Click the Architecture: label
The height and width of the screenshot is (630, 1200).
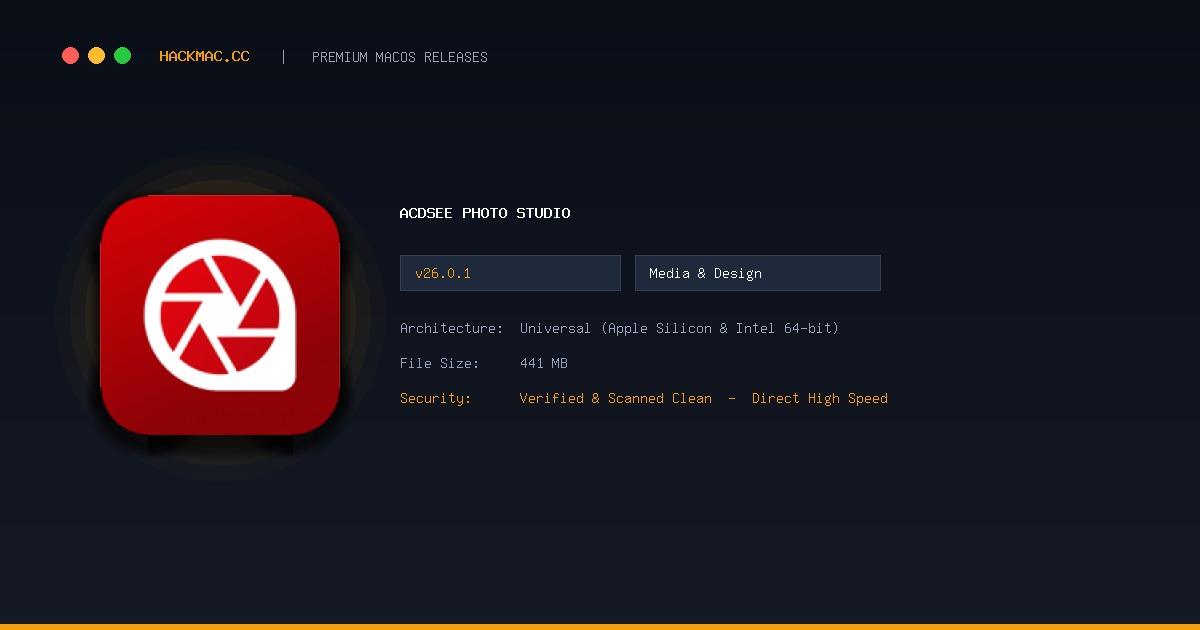tap(451, 328)
